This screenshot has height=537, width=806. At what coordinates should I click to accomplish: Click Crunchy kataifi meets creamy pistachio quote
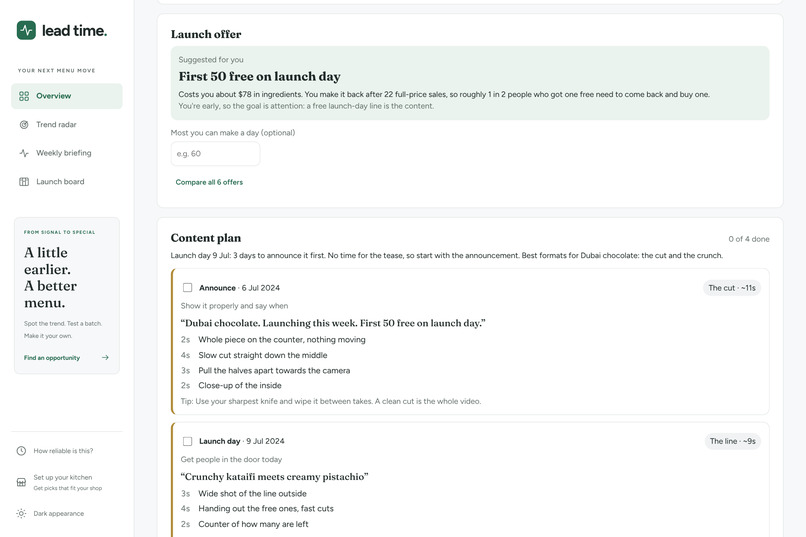coord(274,477)
